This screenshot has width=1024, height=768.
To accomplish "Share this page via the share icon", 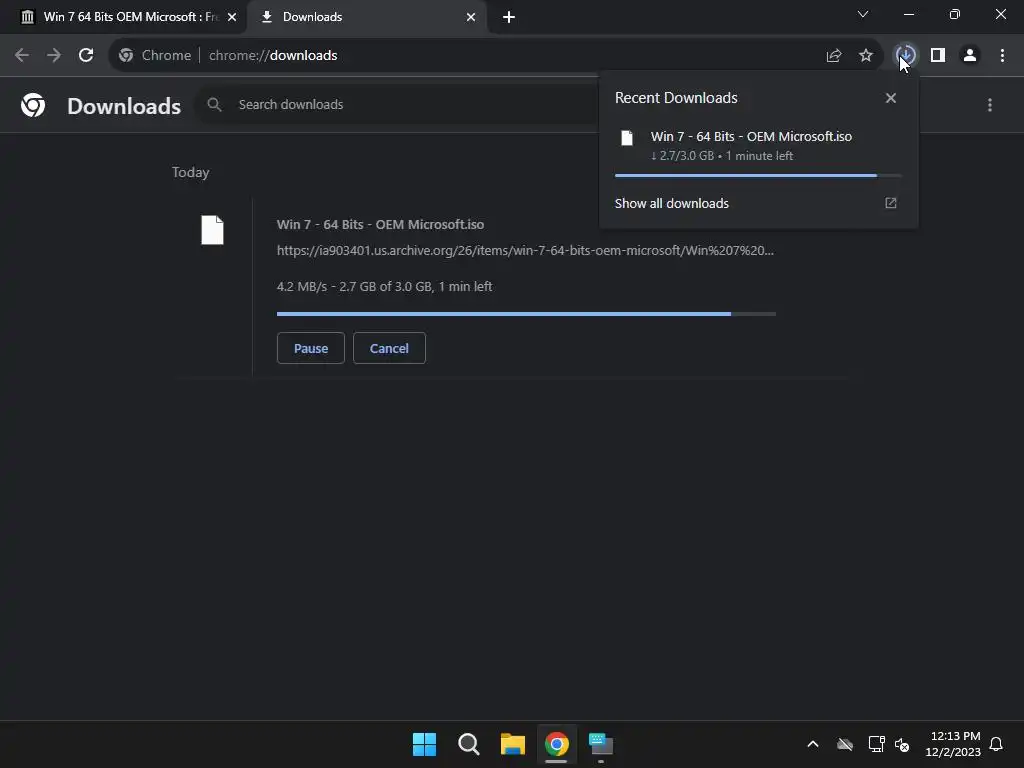I will pos(833,56).
